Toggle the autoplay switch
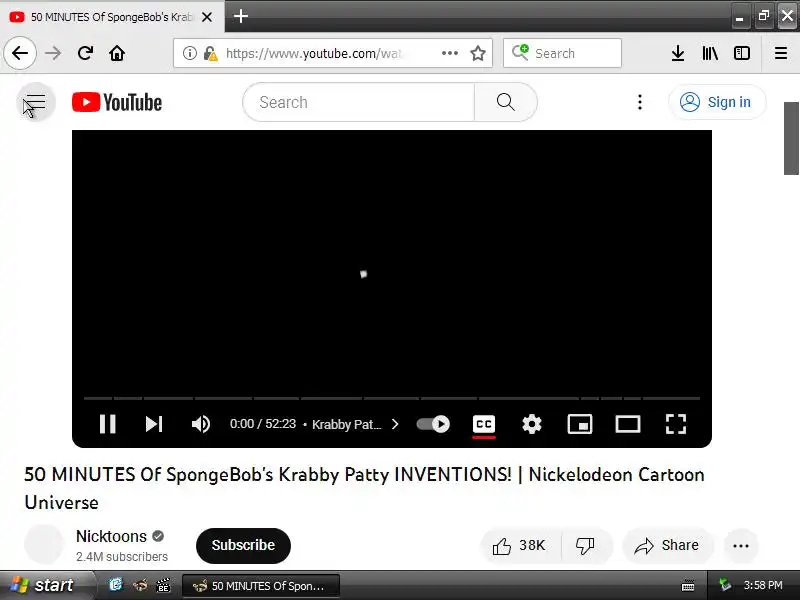The height and width of the screenshot is (600, 800). click(433, 424)
